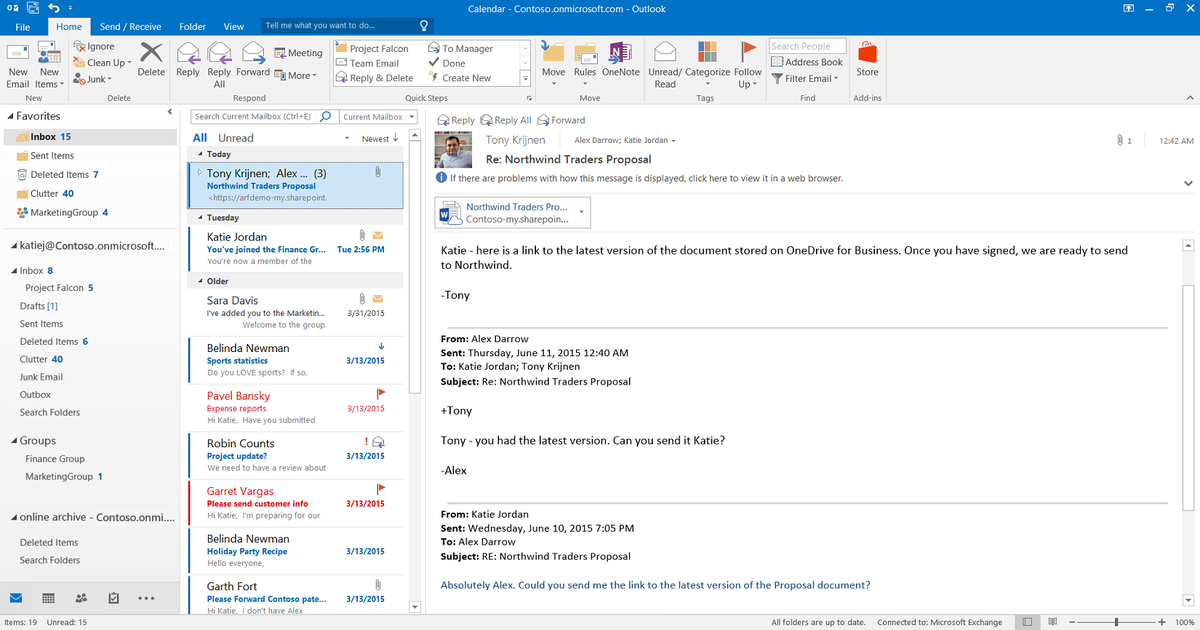Select the Unread filter in message list
This screenshot has height=630, width=1200.
click(236, 138)
